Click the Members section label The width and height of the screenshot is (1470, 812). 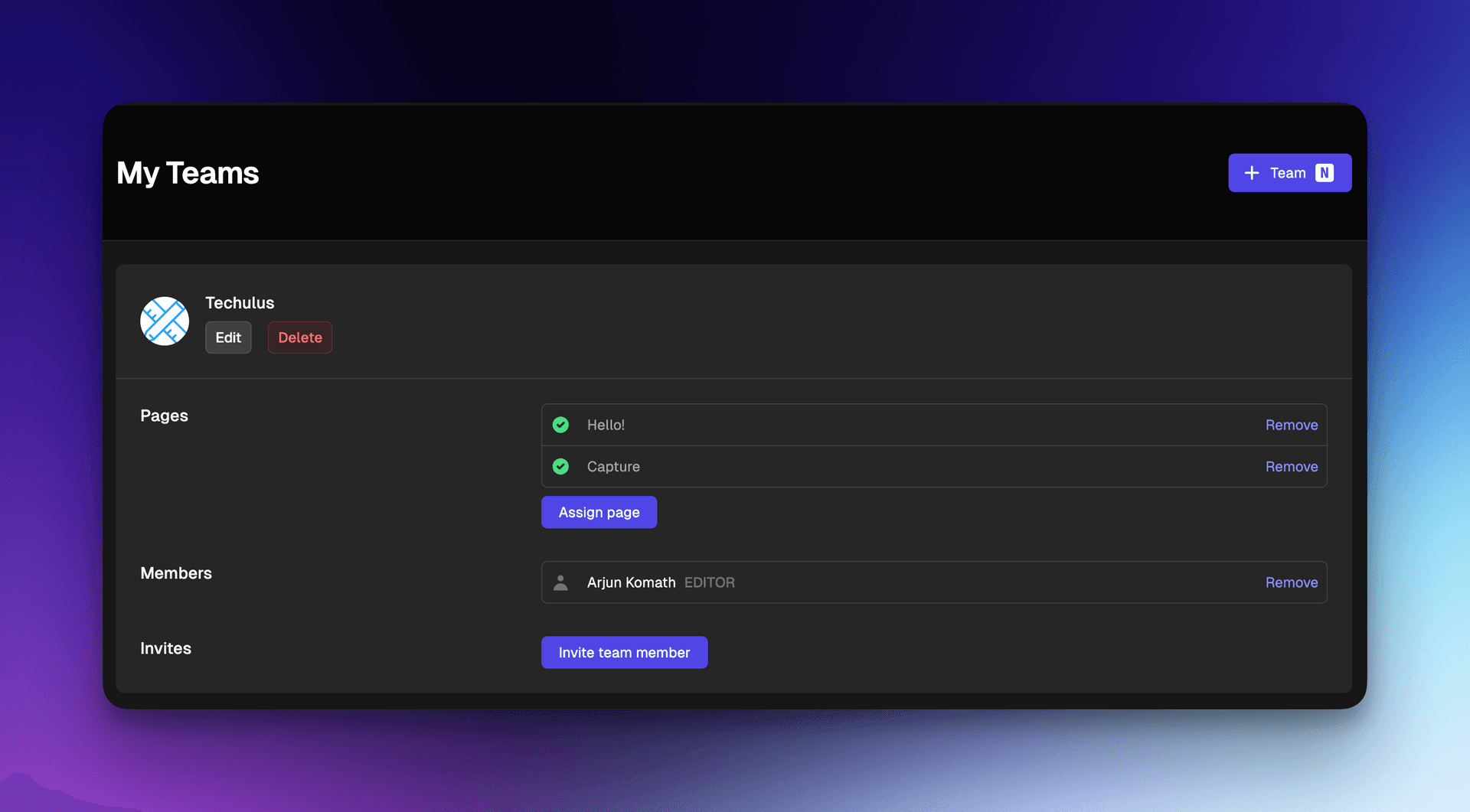click(176, 573)
